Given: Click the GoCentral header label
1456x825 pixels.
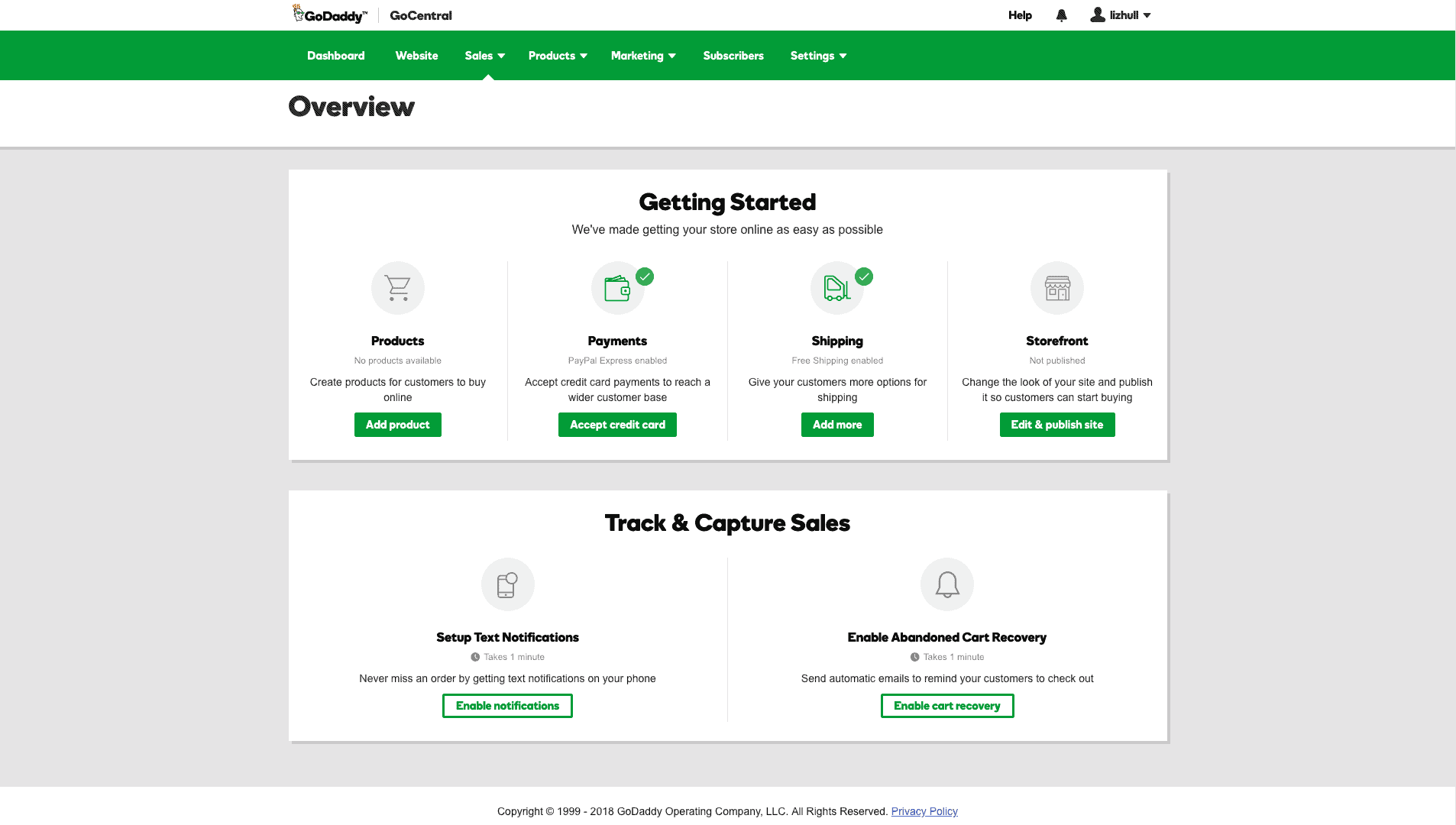Looking at the screenshot, I should (x=421, y=15).
